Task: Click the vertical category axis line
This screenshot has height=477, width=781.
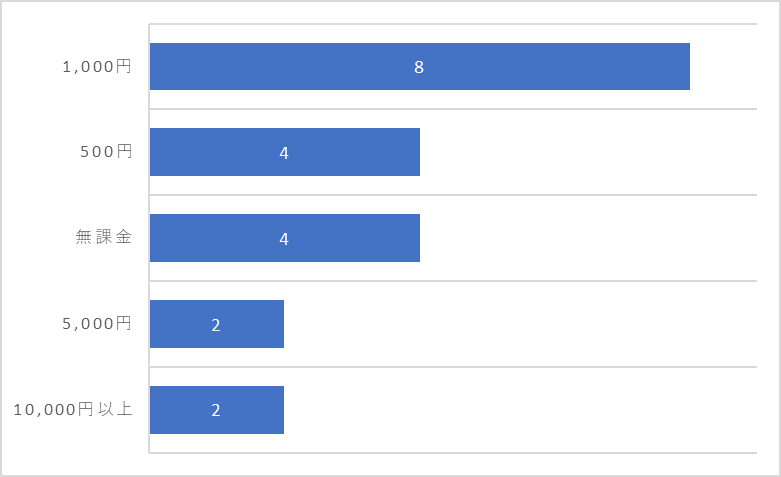Action: (149, 238)
